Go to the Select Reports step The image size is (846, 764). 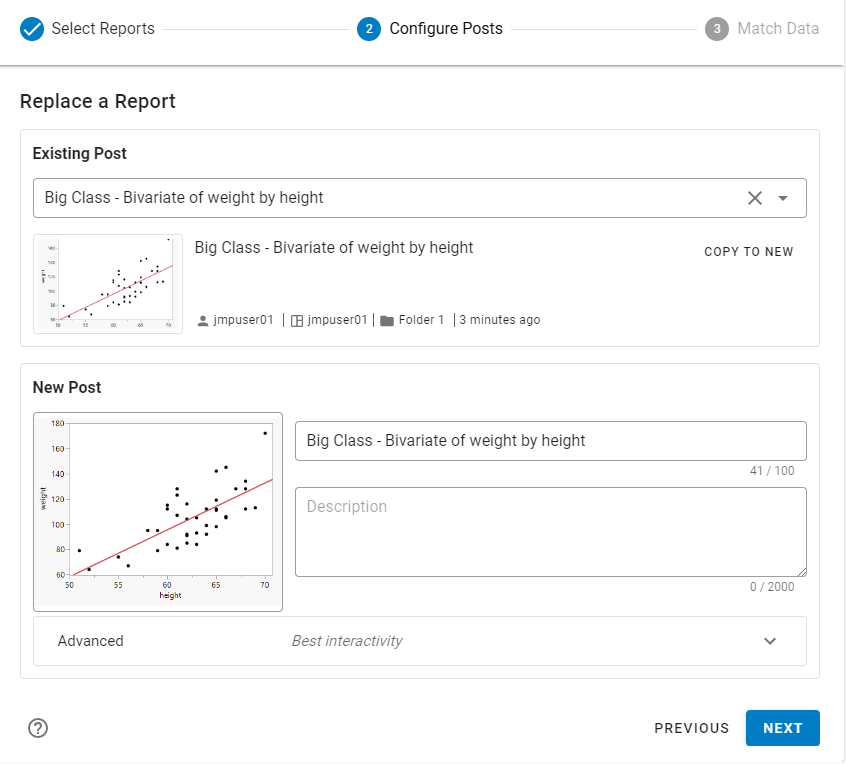[103, 28]
